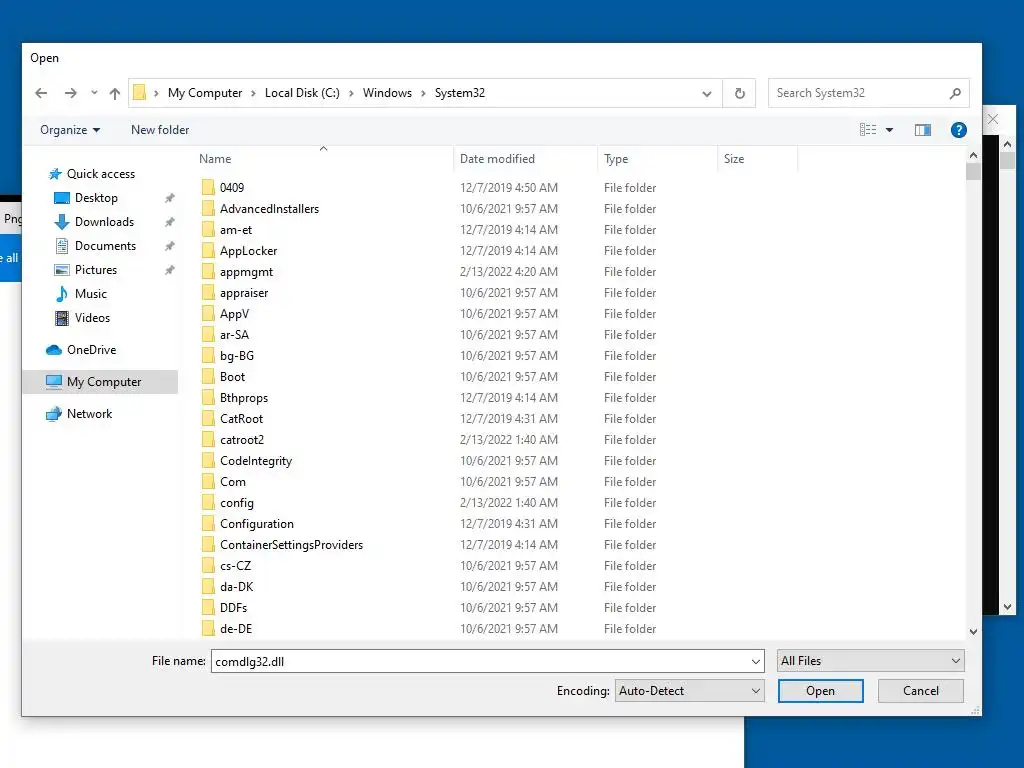Select the de-DE folder name
1024x768 pixels.
[236, 629]
